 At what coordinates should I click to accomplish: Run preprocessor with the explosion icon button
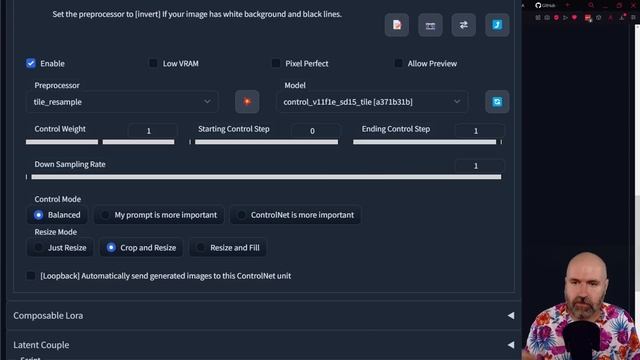click(x=247, y=102)
